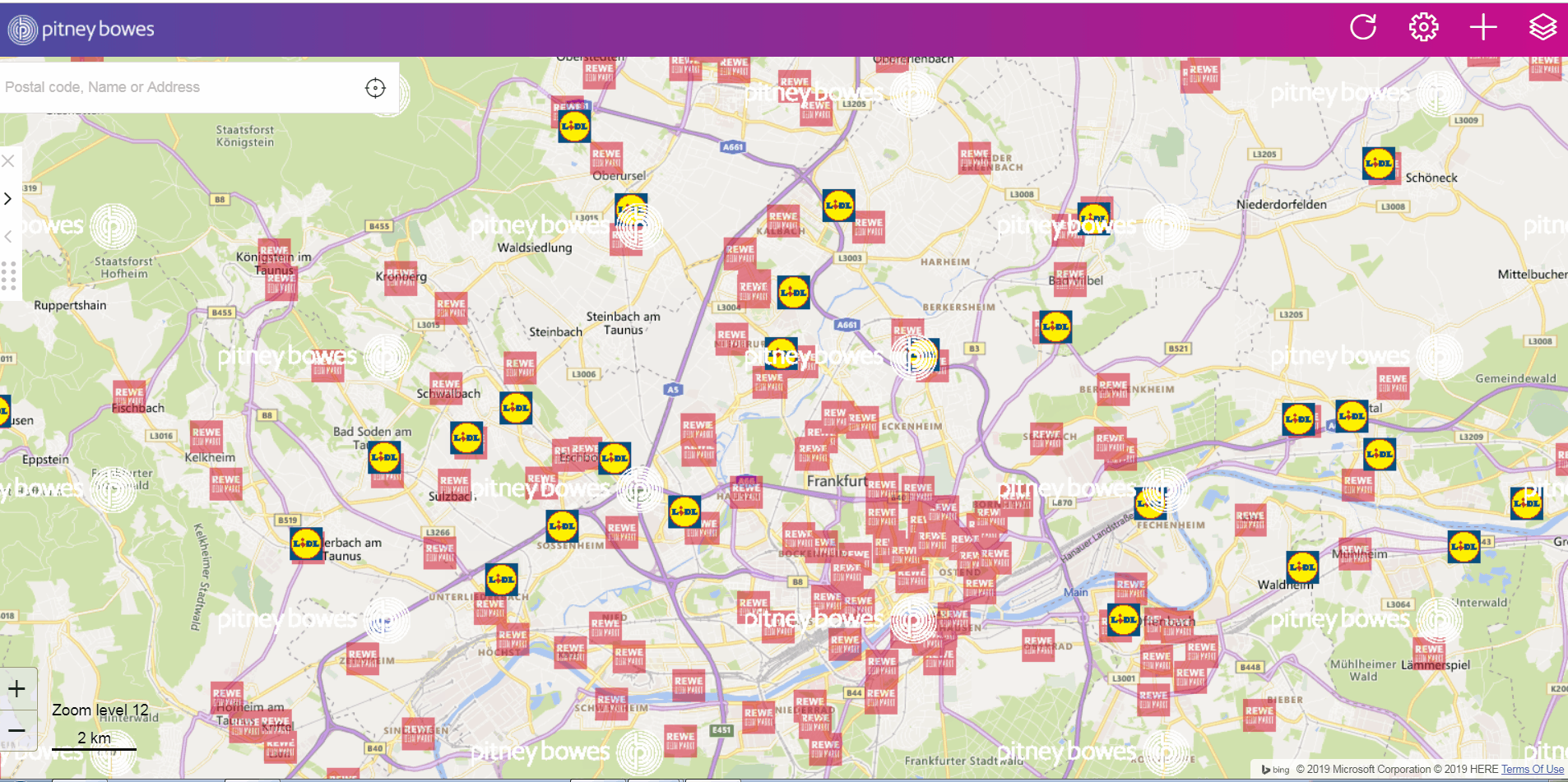
Task: Select the REWE marker above Lämmerspiel
Action: (x=1429, y=652)
